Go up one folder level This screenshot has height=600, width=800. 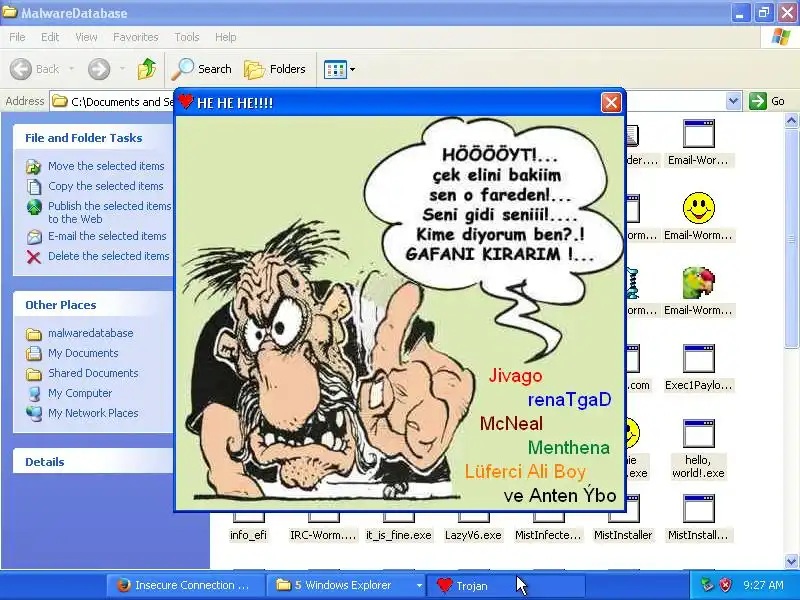pyautogui.click(x=147, y=69)
